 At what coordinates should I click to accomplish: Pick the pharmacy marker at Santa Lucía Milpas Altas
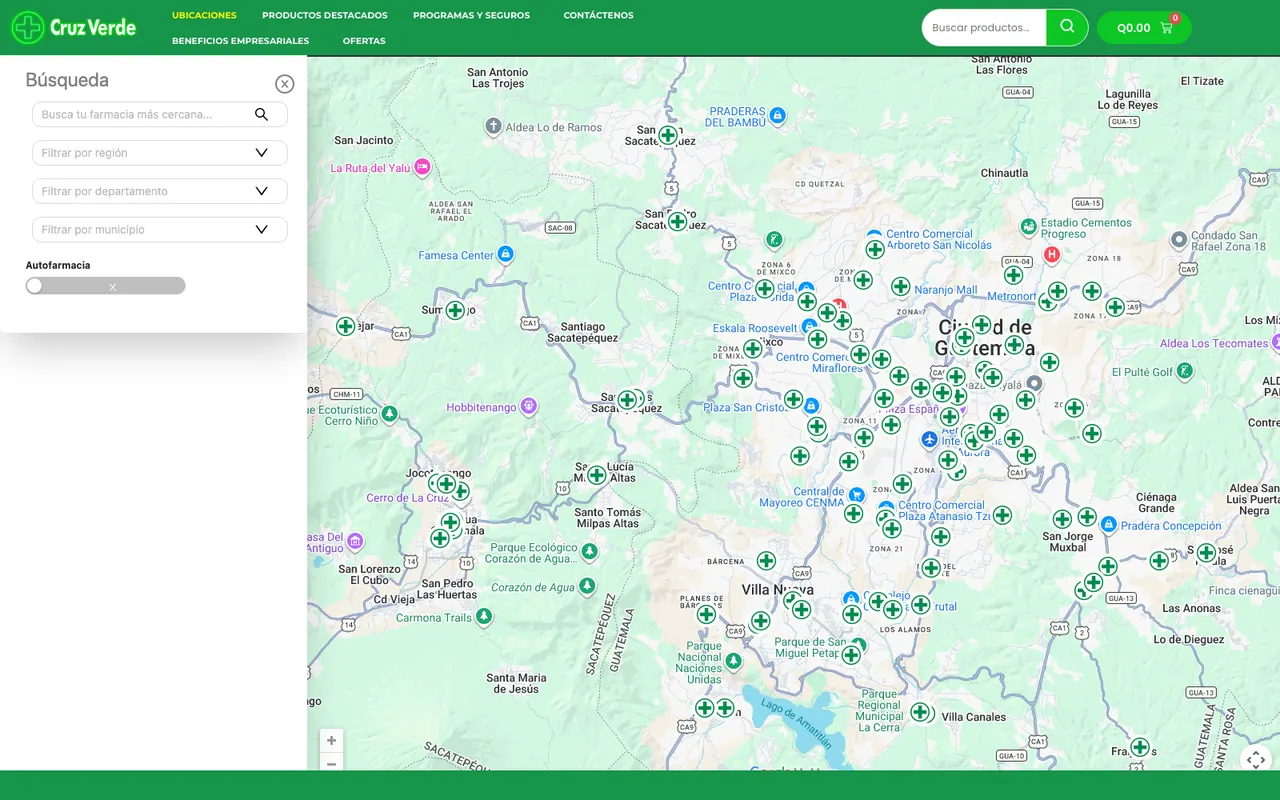pos(597,475)
